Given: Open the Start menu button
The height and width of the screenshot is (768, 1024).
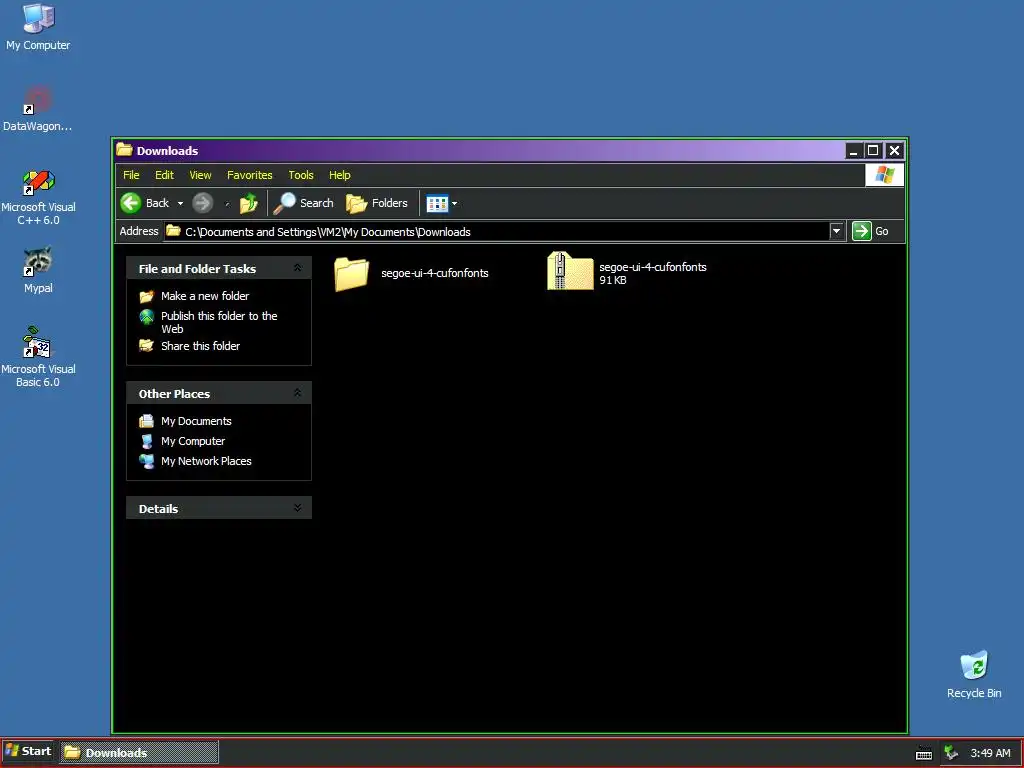Looking at the screenshot, I should click(28, 752).
